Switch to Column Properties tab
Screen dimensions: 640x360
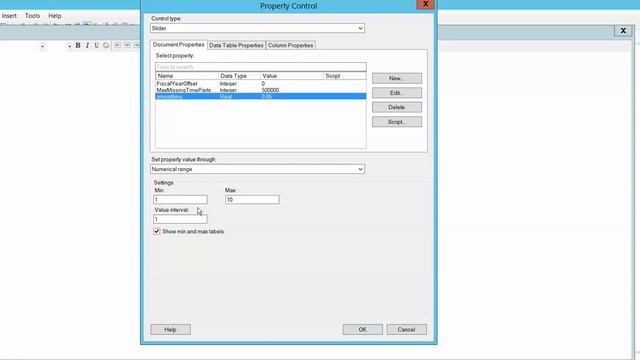291,45
